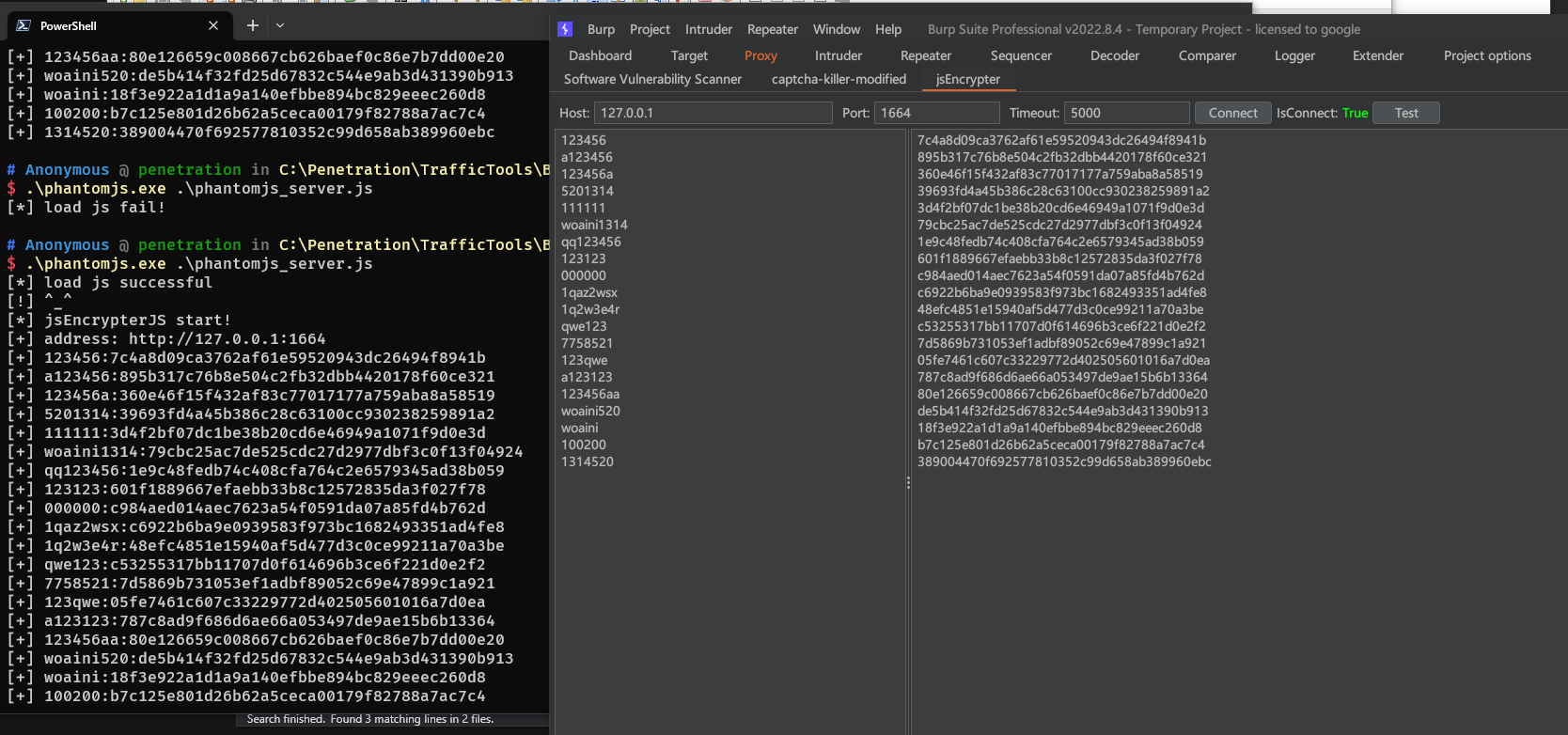Click the 'address: http://127.0.0.1:1664' terminal line
1568x735 pixels.
(x=166, y=338)
